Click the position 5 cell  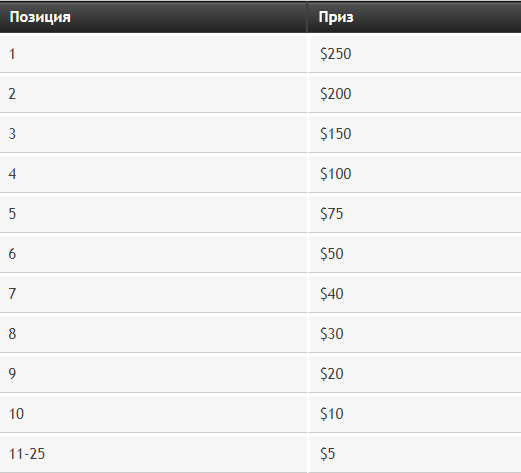coord(153,214)
